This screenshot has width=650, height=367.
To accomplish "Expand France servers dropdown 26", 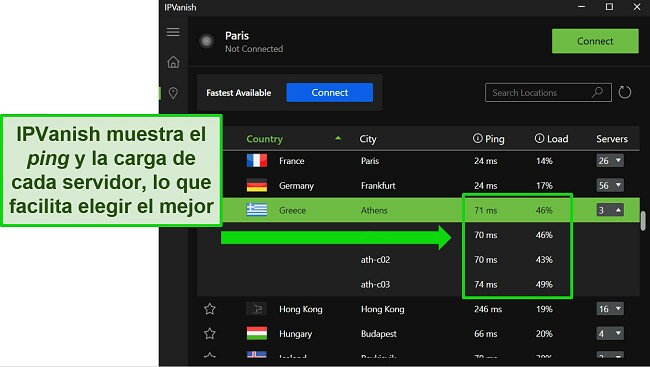I will tap(610, 160).
